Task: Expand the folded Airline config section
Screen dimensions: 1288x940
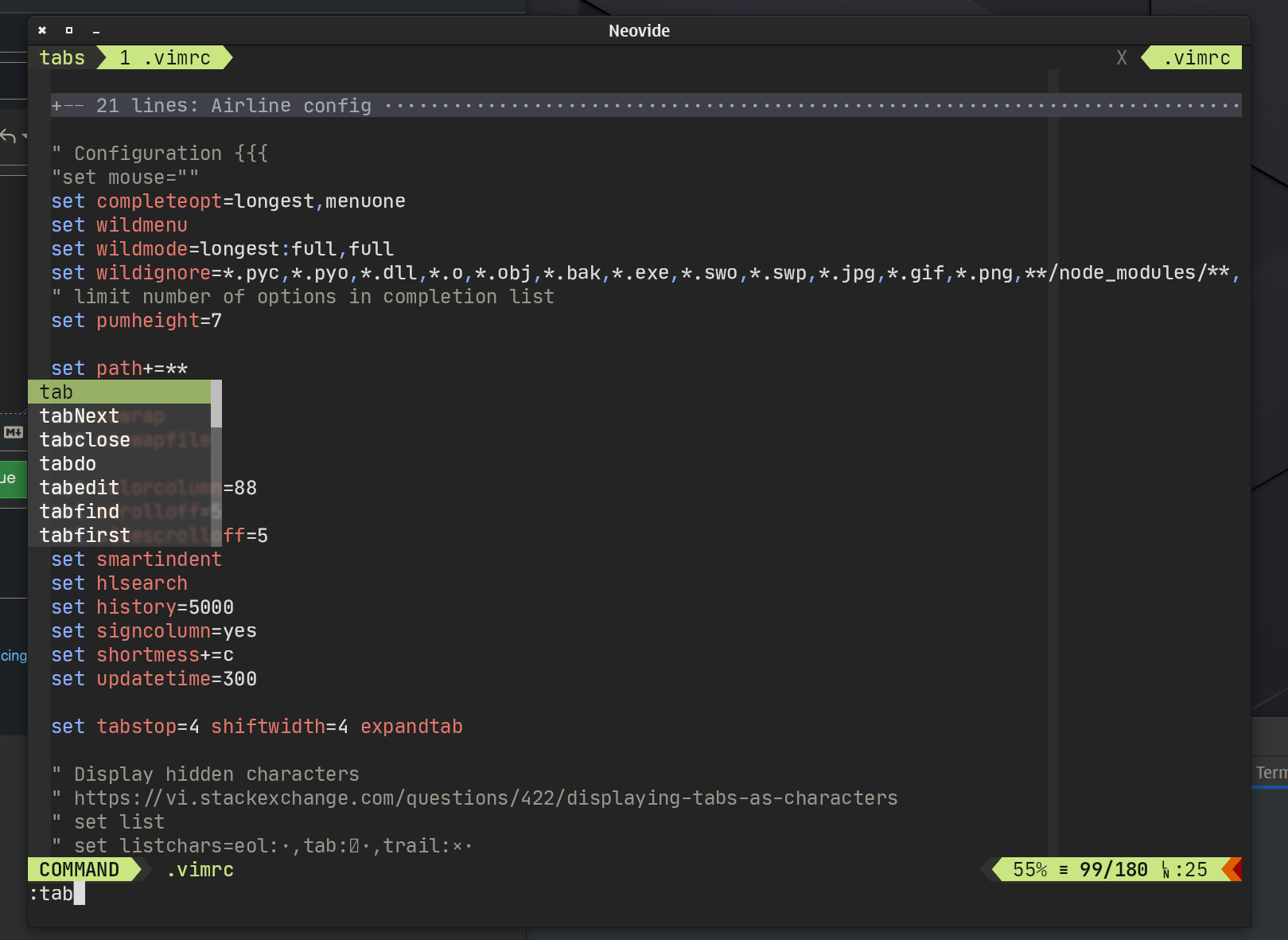Action: point(646,106)
